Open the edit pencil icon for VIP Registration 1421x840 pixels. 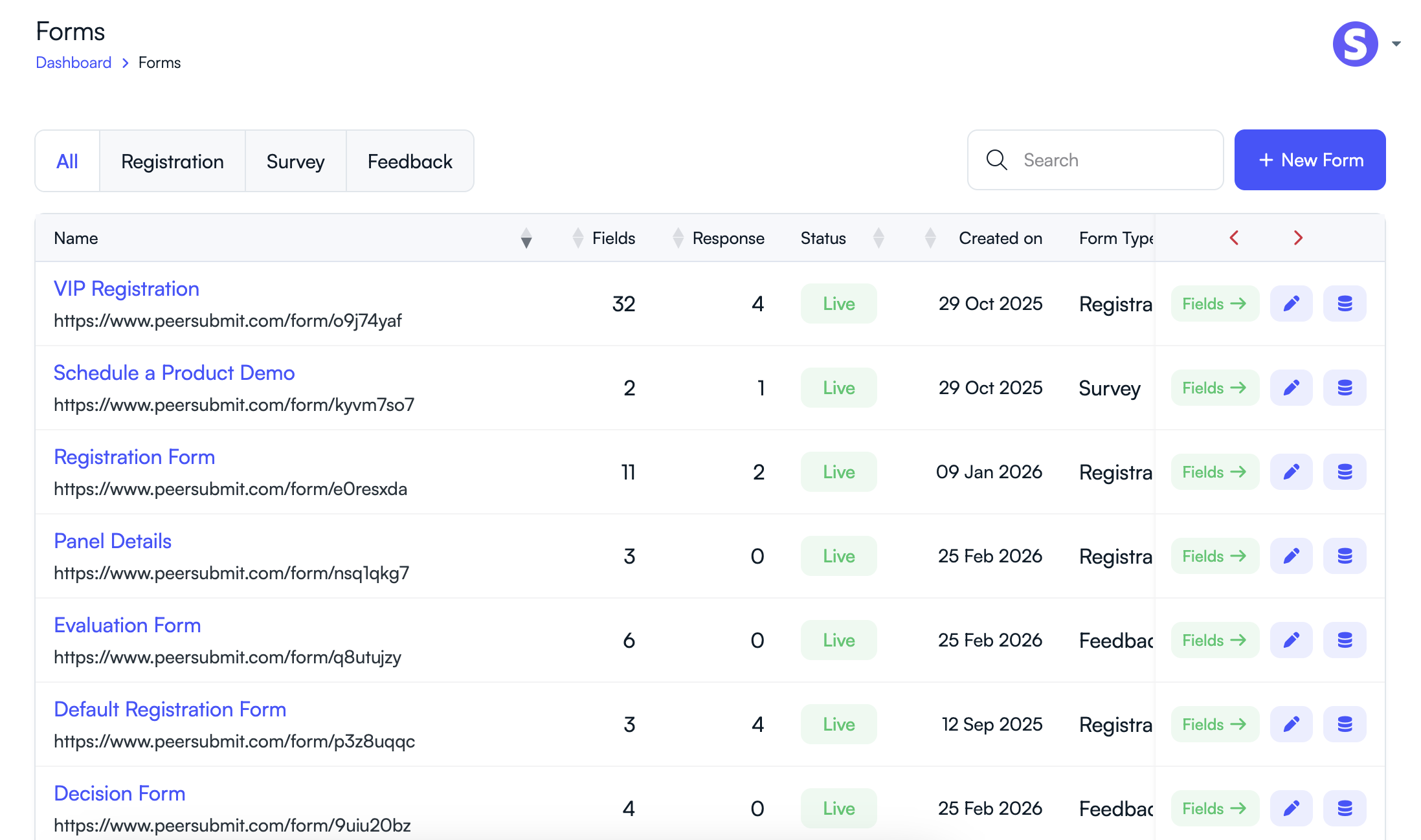point(1291,304)
